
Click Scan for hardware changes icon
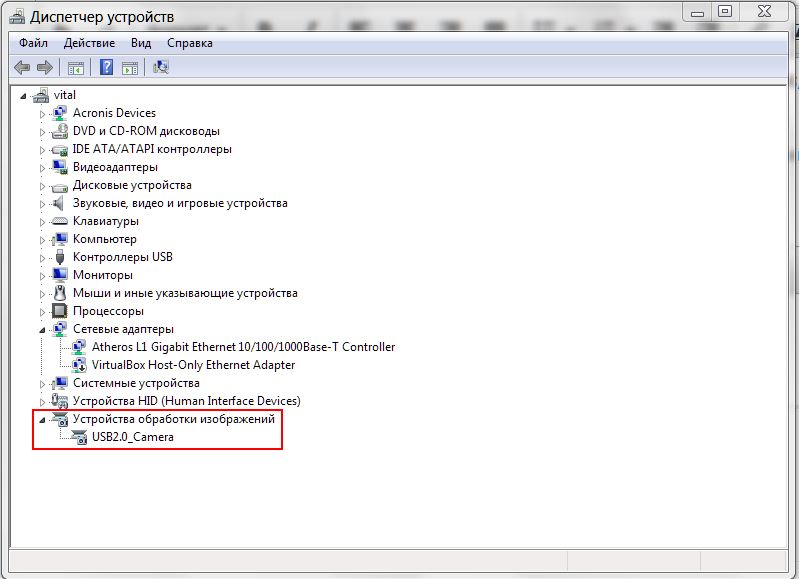[161, 67]
